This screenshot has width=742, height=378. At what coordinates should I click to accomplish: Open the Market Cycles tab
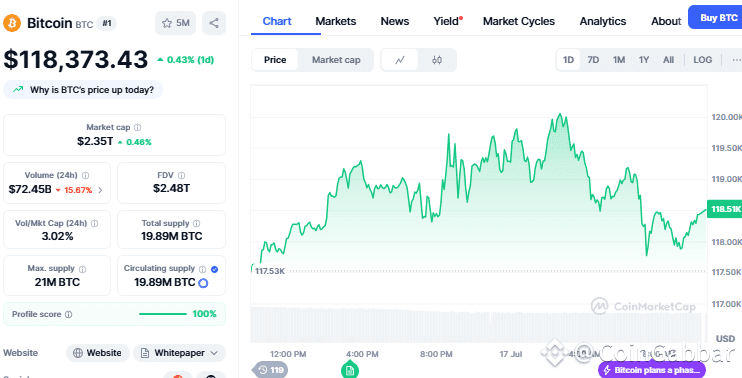(x=519, y=21)
